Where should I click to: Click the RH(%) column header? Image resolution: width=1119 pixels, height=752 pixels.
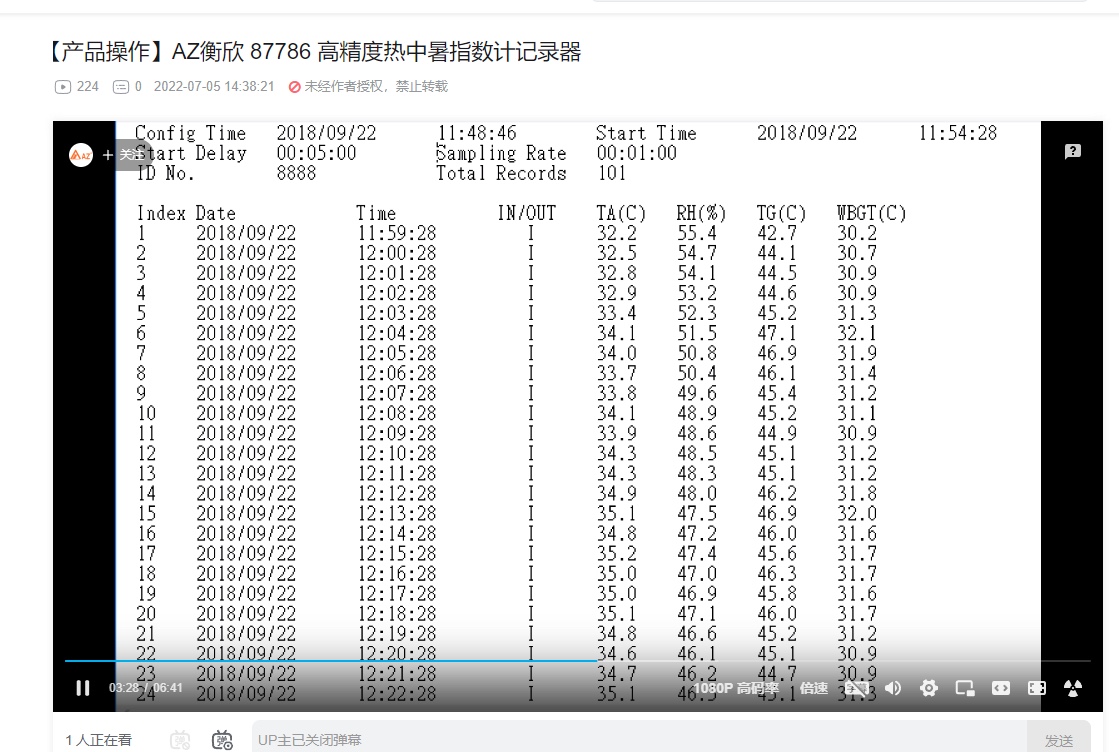[x=701, y=213]
